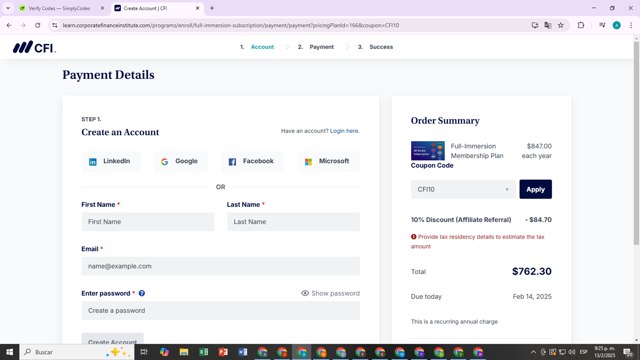
Task: Open the tab search dropdown arrow
Action: [x=8, y=8]
